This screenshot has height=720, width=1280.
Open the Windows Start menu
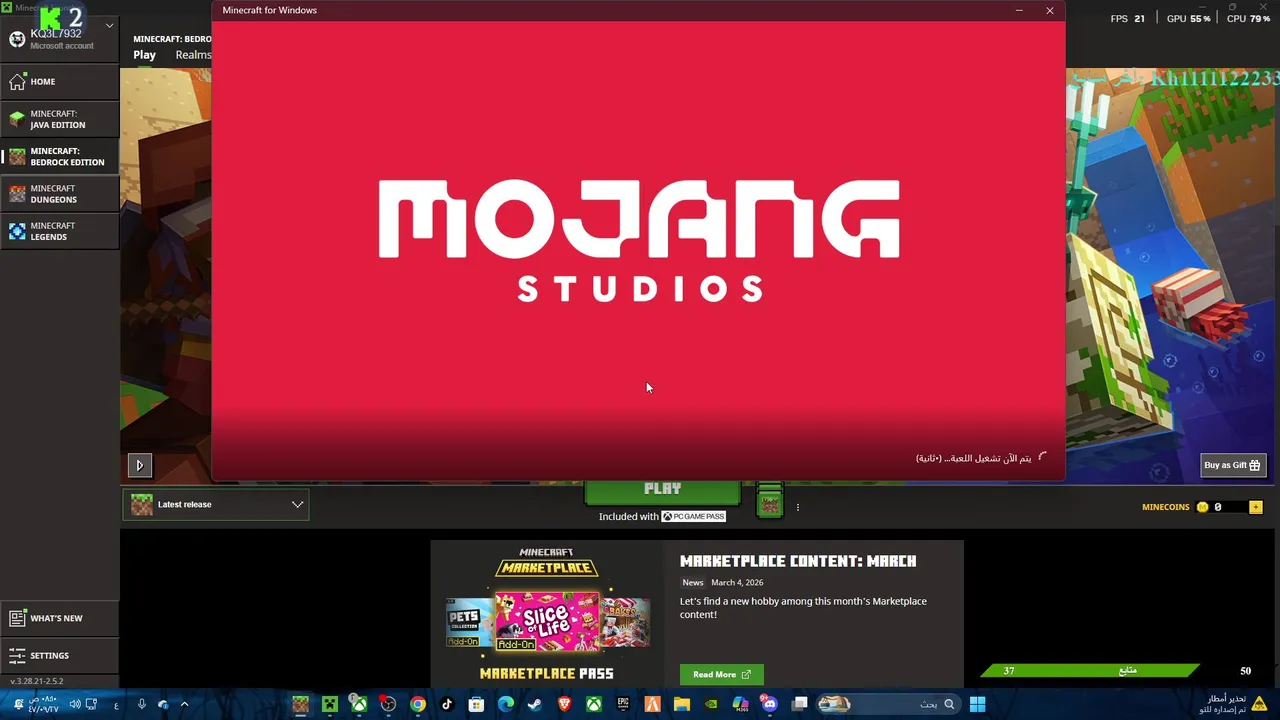click(x=977, y=704)
